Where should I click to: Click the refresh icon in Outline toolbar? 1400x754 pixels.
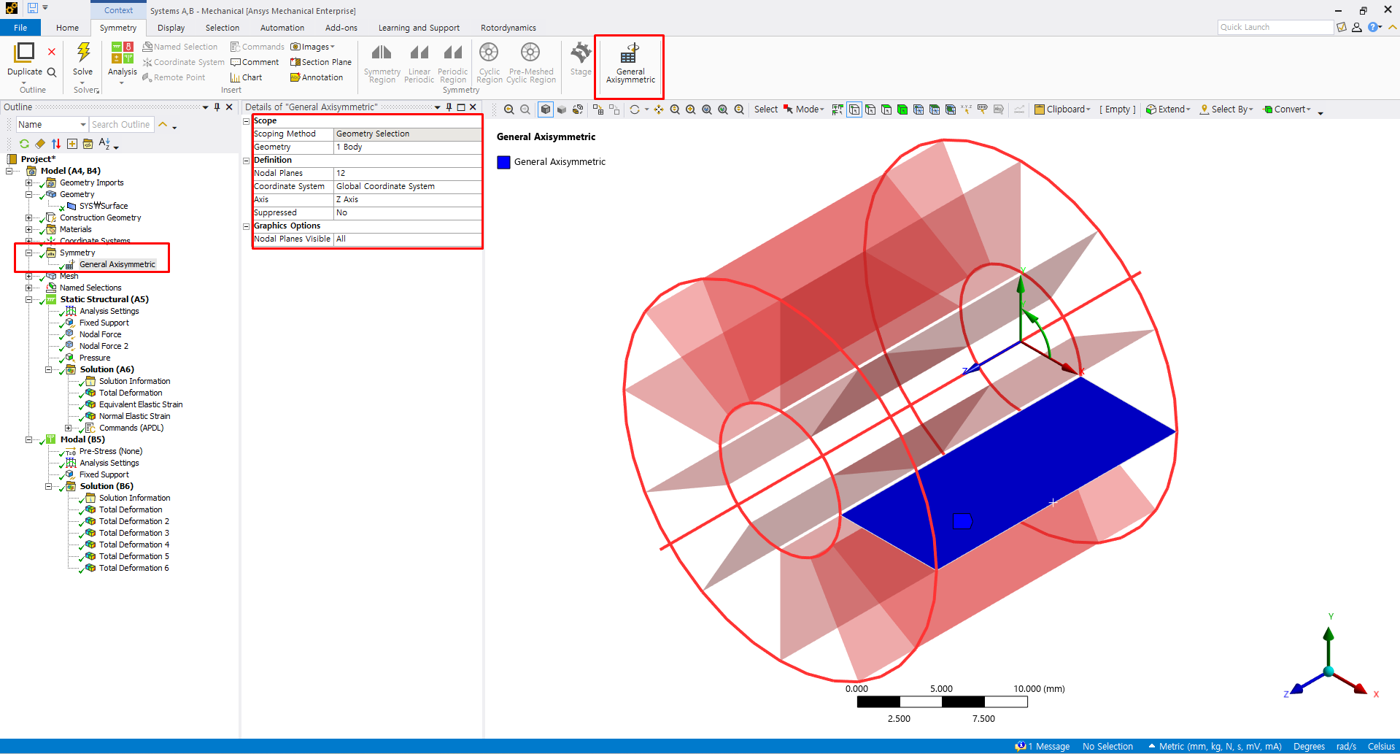24,144
